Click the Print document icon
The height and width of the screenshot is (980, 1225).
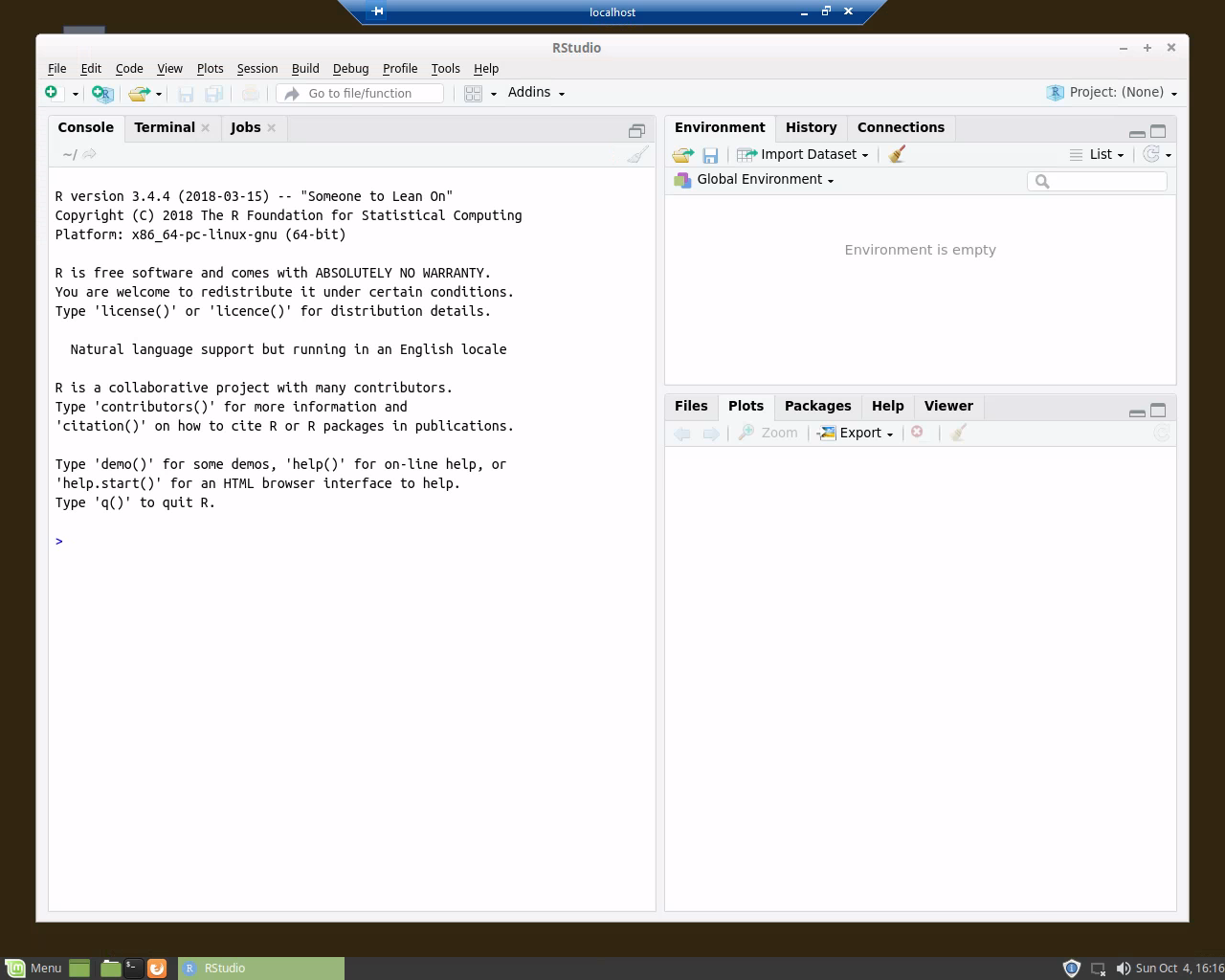point(250,93)
